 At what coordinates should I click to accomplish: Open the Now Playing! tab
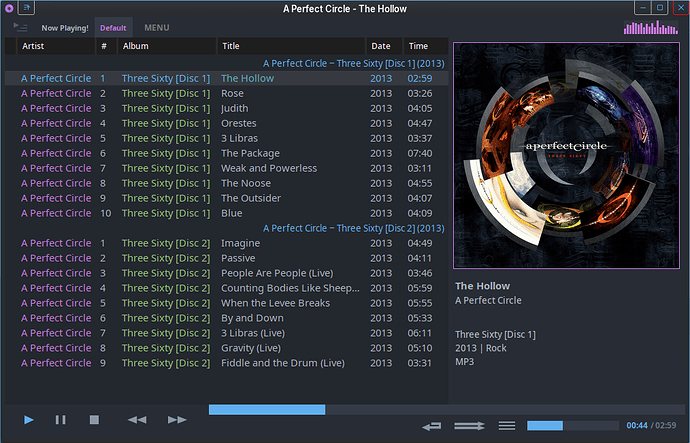(65, 28)
